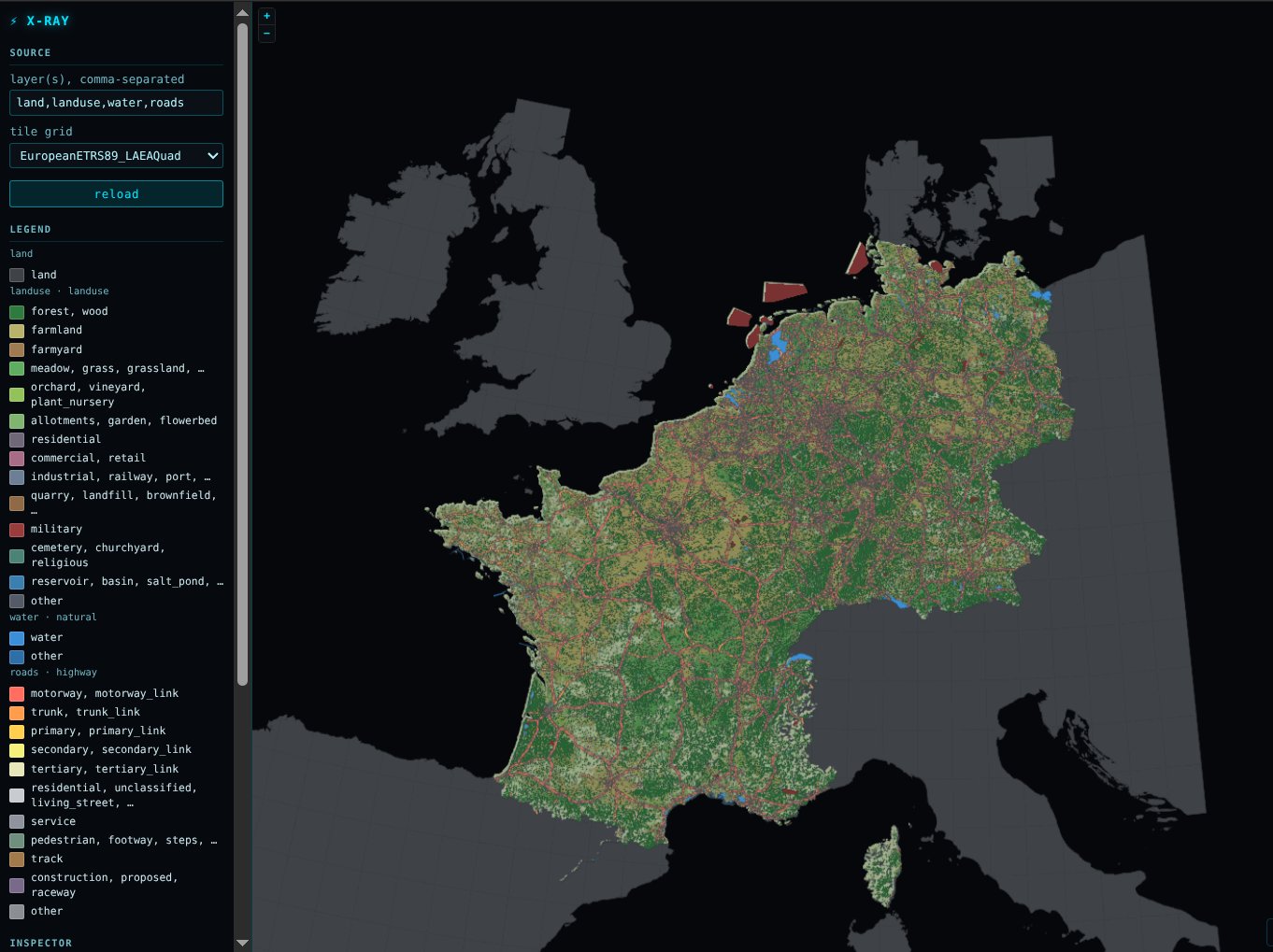
Task: Select the tertiary, tertiary_link swatch
Action: click(17, 770)
